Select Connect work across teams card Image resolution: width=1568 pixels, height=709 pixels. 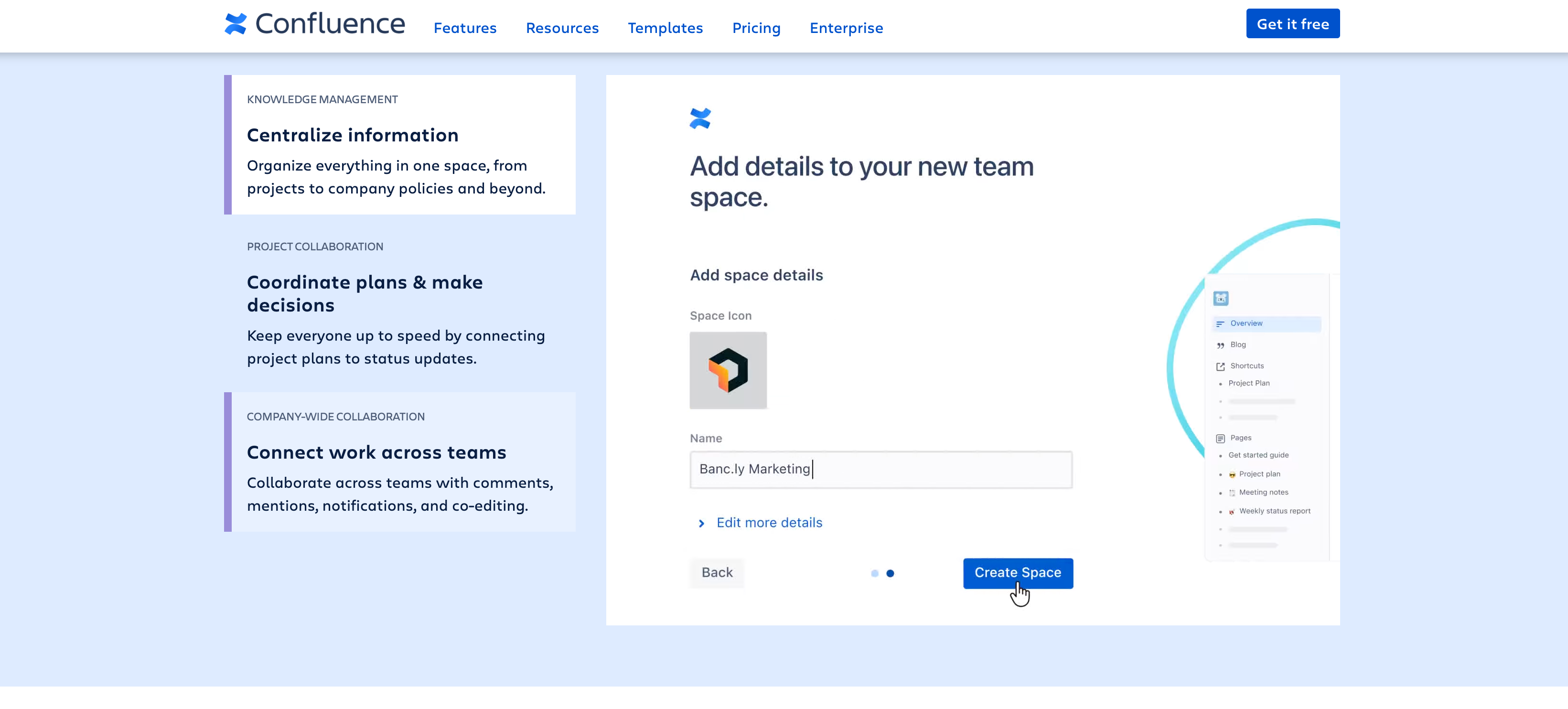click(400, 462)
